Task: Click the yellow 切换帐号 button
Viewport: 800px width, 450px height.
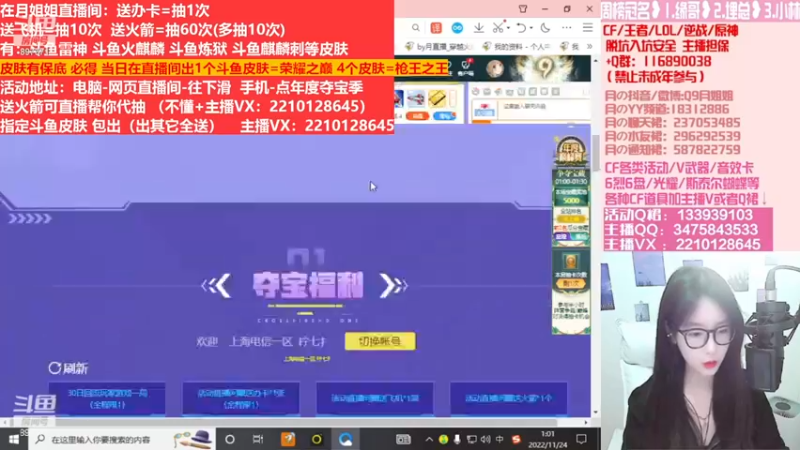Action: (380, 341)
